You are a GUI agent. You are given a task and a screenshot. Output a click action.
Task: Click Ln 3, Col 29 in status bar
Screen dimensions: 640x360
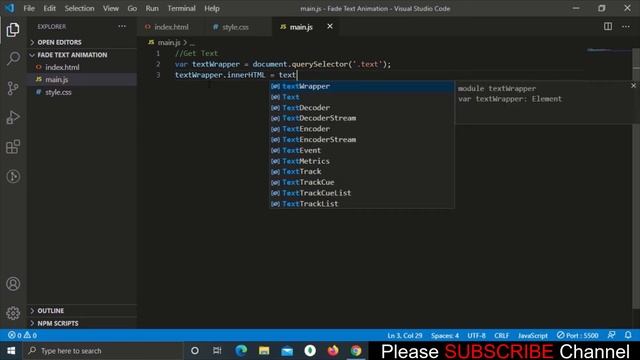pyautogui.click(x=404, y=336)
